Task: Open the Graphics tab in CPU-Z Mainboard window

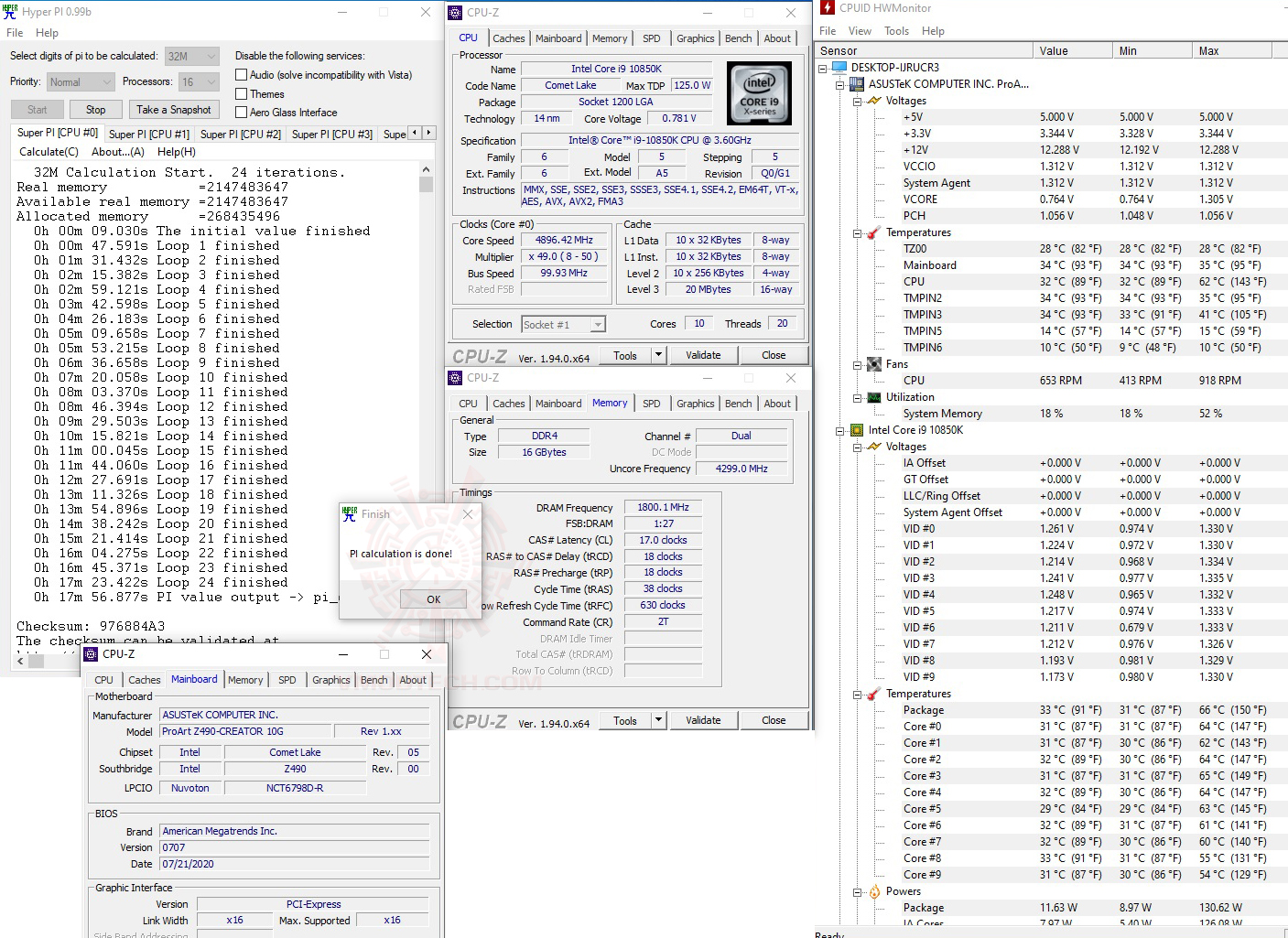Action: click(331, 680)
